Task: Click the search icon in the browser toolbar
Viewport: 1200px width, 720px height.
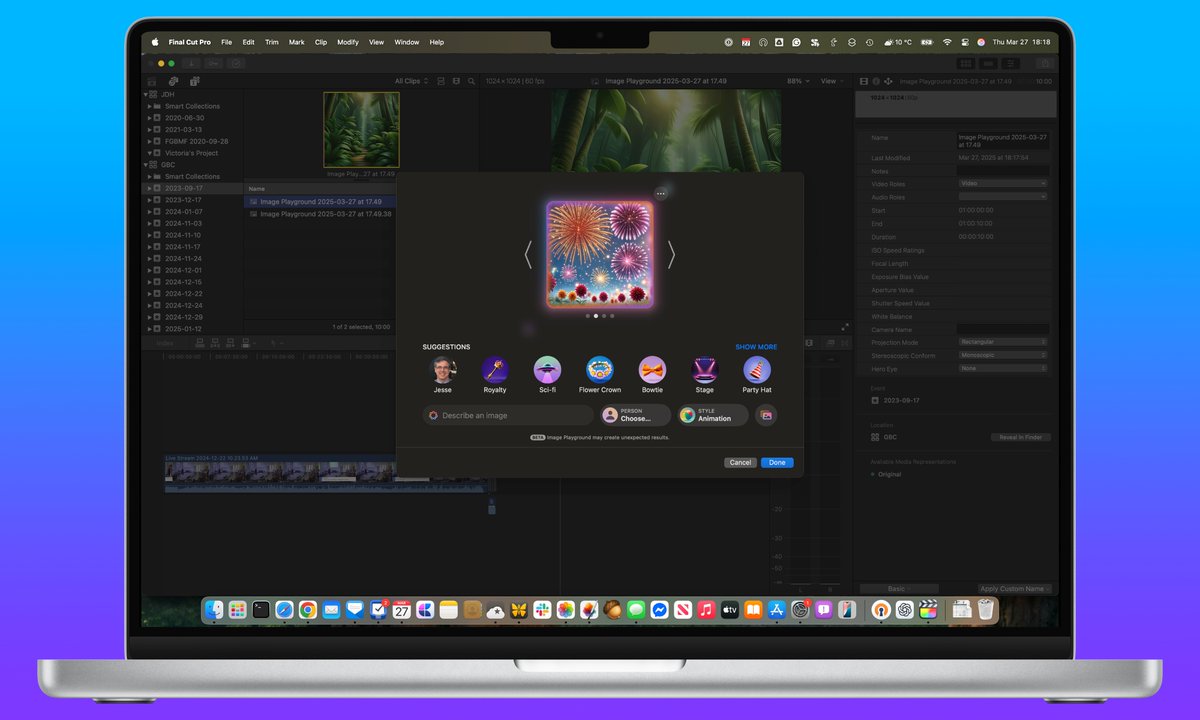Action: [x=471, y=81]
